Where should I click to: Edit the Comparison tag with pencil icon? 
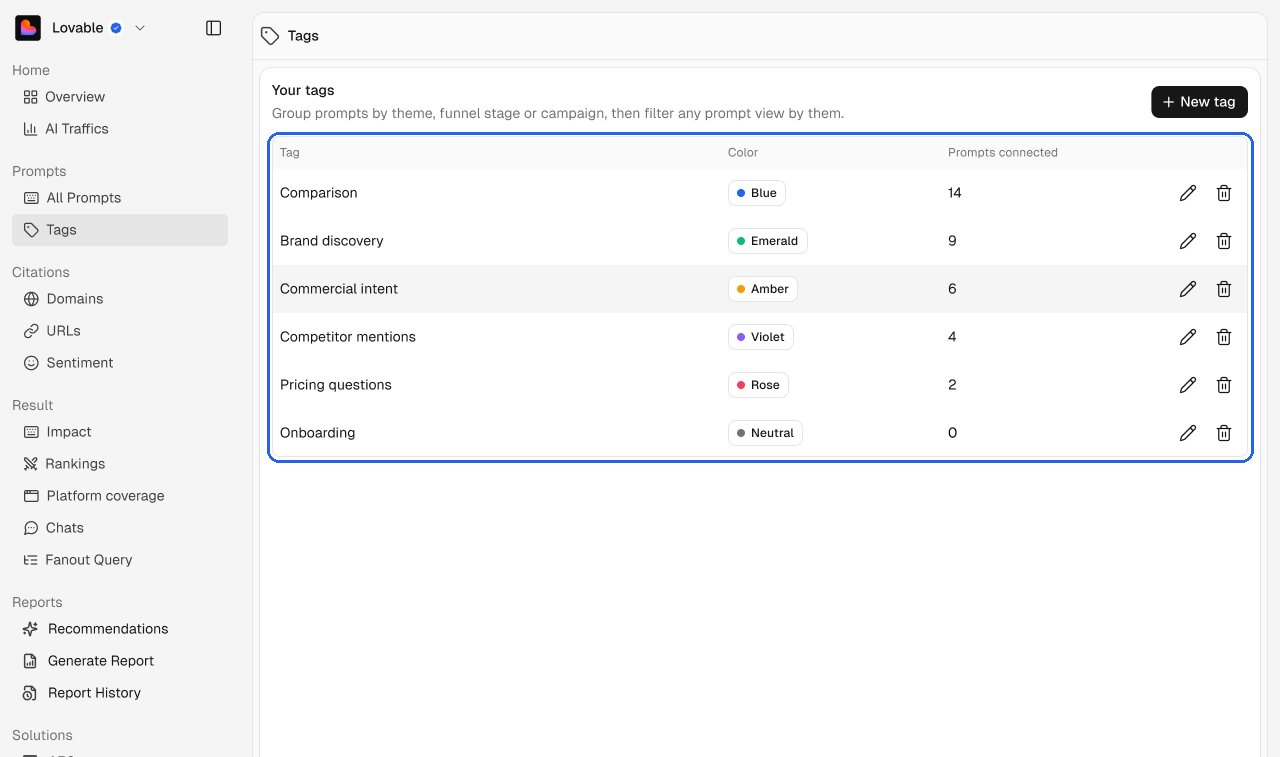coord(1188,193)
